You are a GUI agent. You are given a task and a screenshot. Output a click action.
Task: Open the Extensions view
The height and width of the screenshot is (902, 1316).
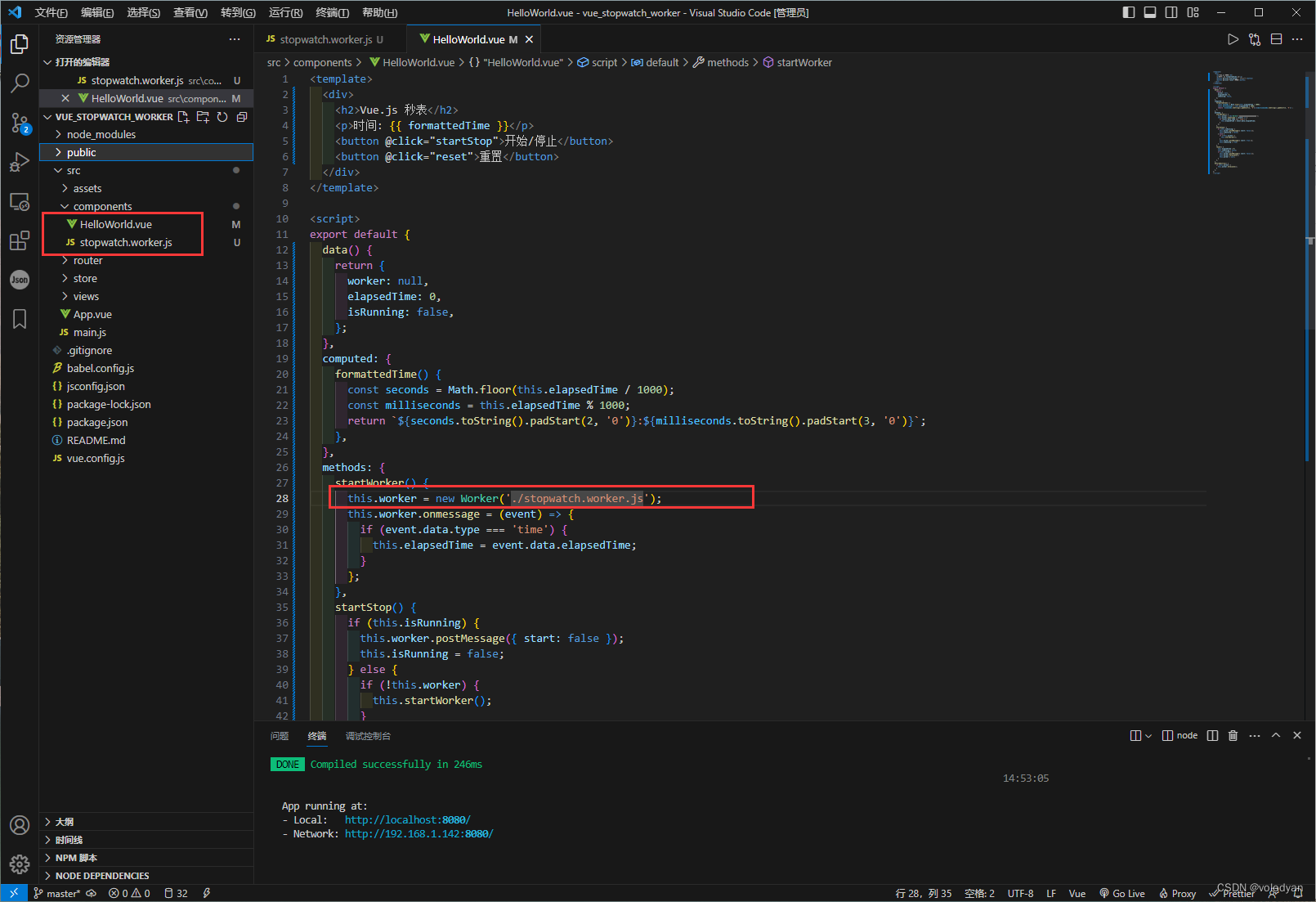20,240
